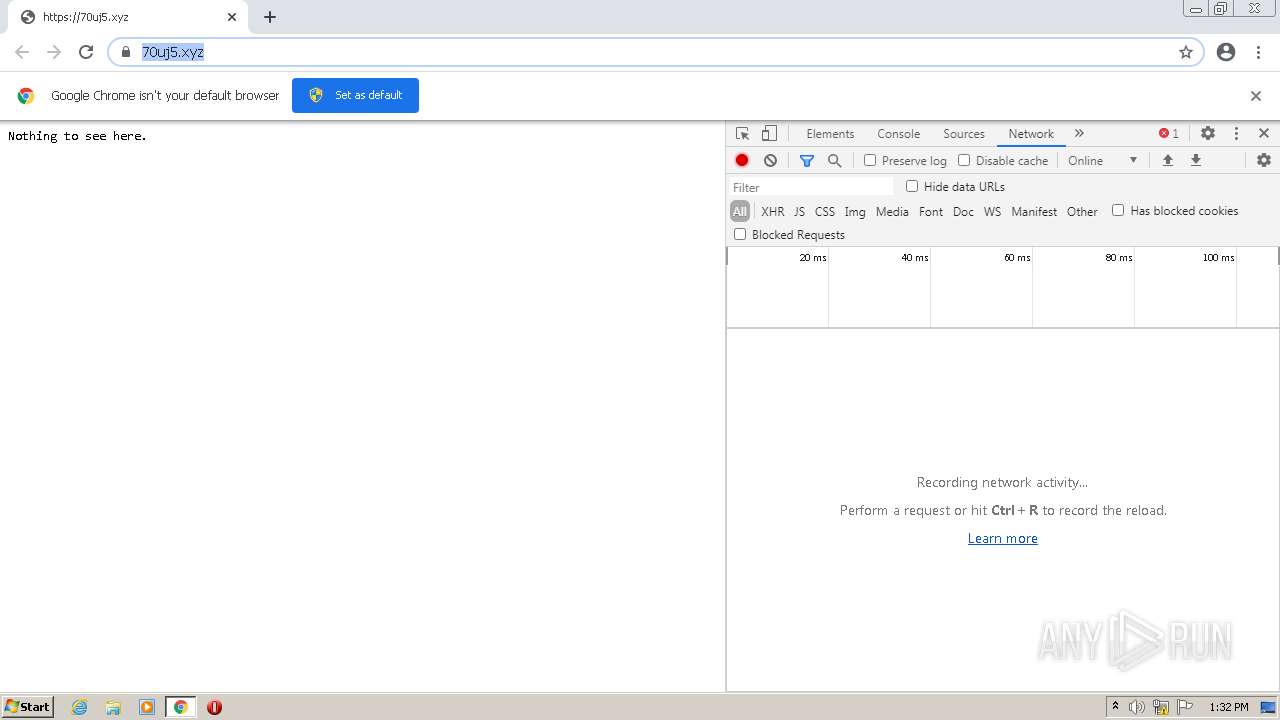
Task: Expand more DevTools tabs chevron
Action: (x=1079, y=133)
